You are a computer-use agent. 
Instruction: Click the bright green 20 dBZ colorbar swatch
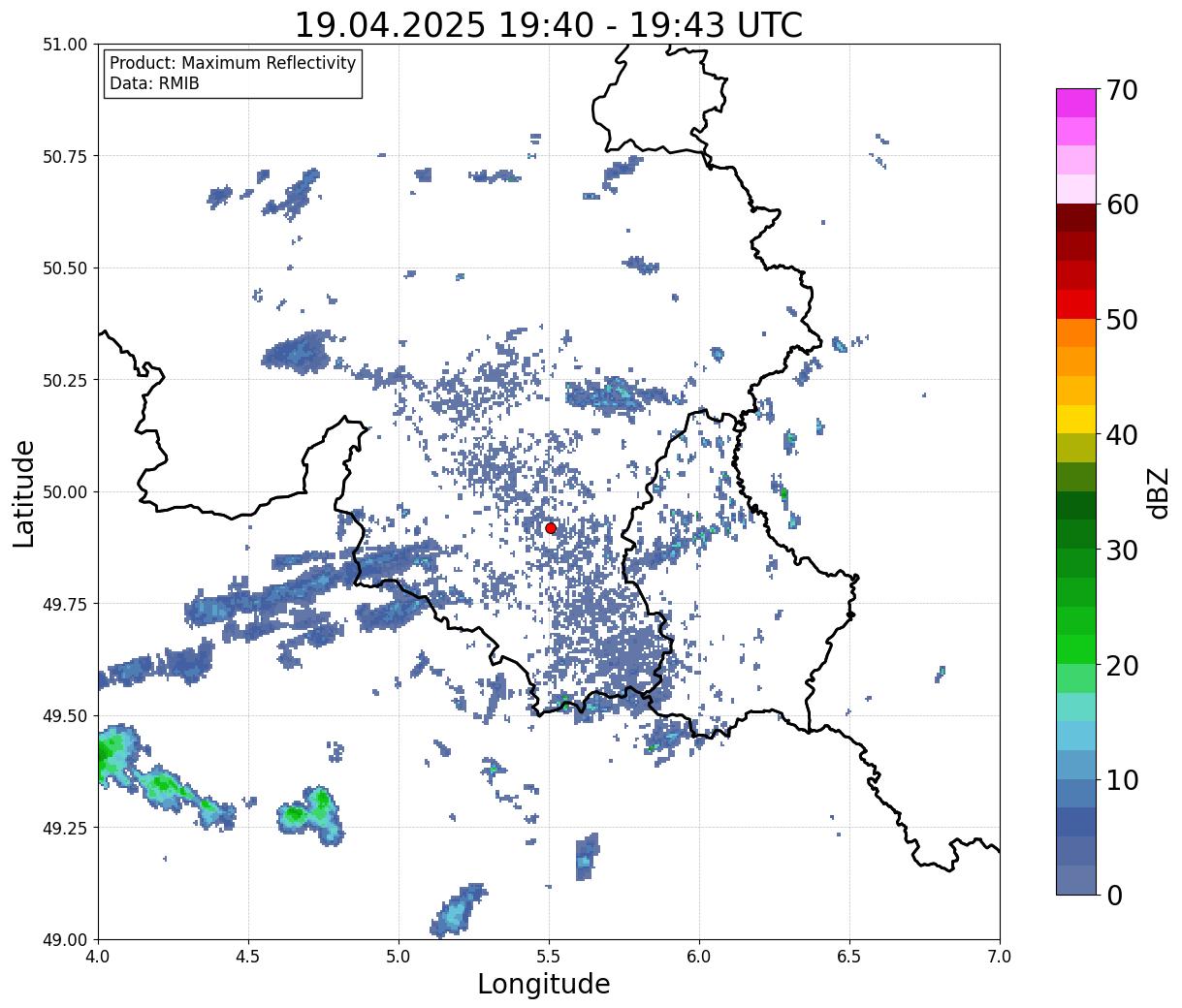click(1076, 649)
